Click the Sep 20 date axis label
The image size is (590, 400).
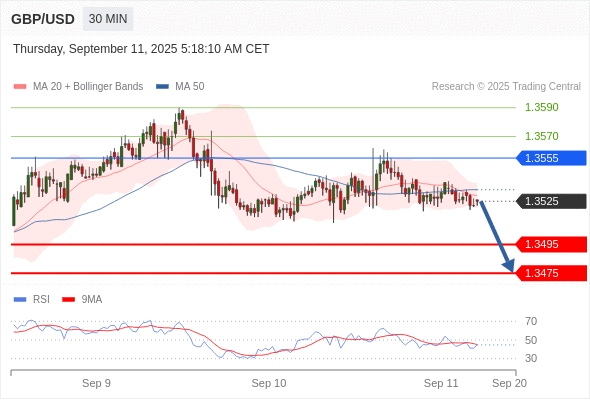(509, 383)
